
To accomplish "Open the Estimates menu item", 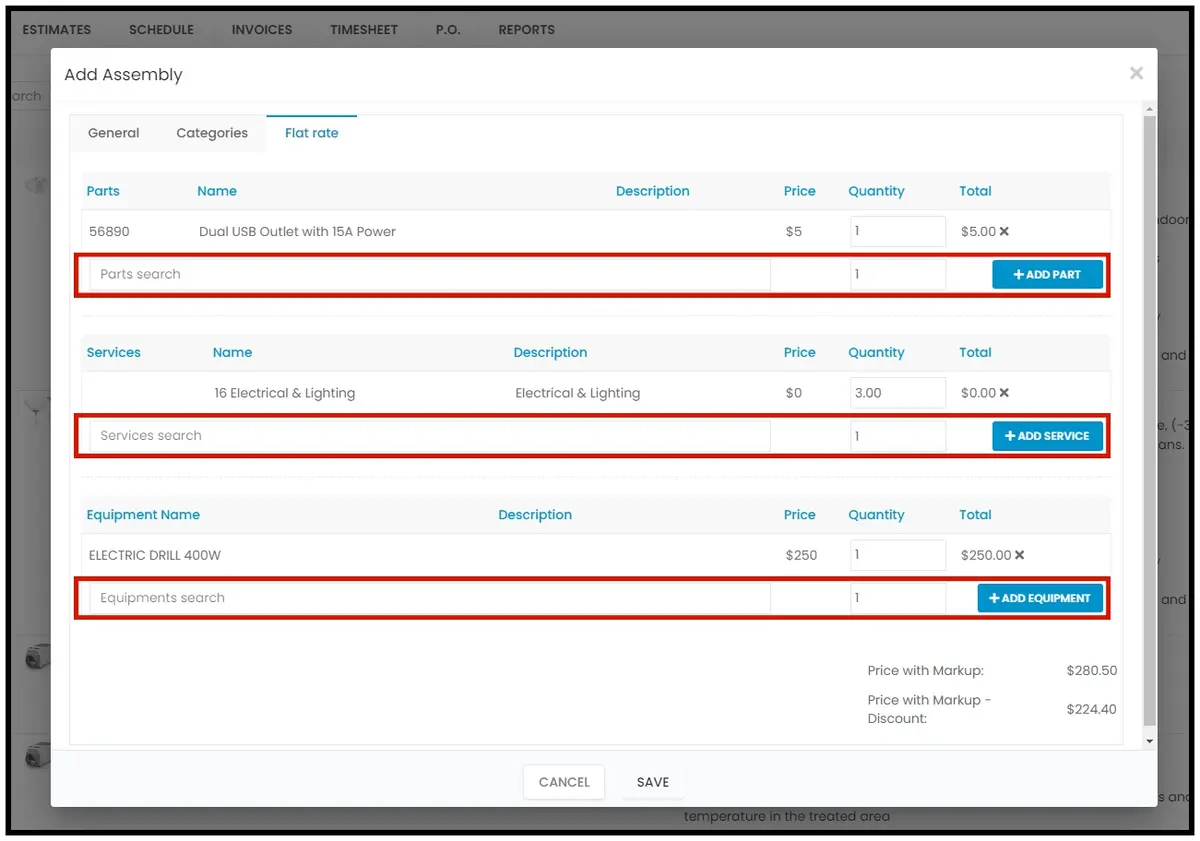I will click(x=57, y=30).
